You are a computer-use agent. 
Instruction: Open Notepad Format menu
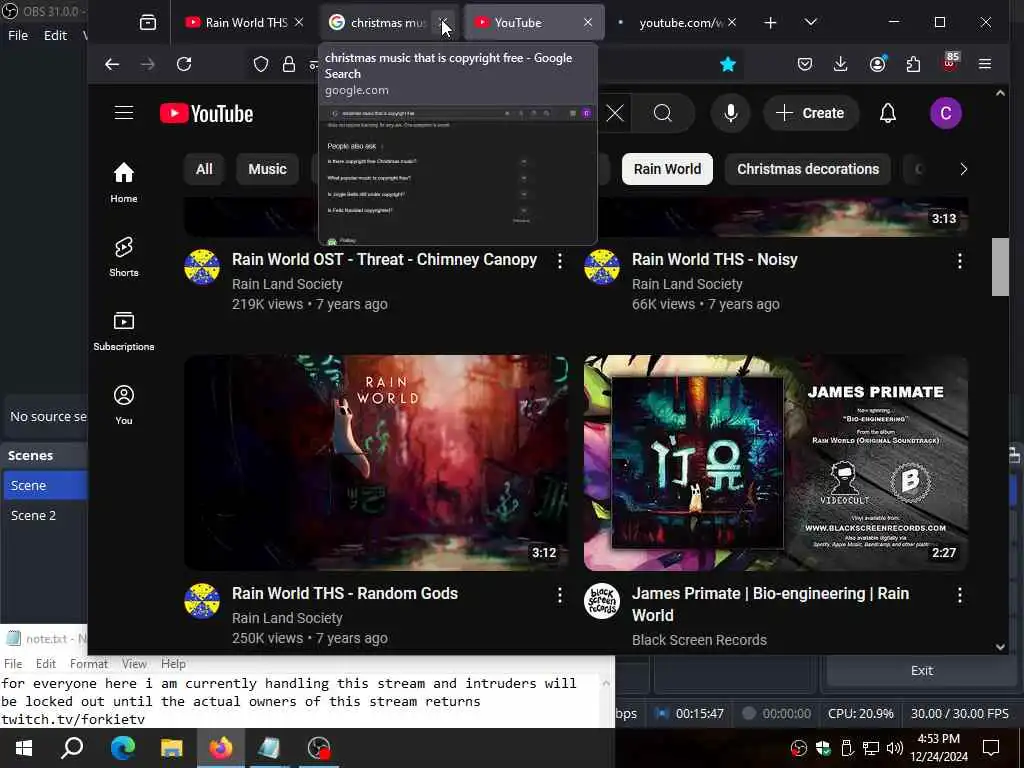tap(89, 664)
